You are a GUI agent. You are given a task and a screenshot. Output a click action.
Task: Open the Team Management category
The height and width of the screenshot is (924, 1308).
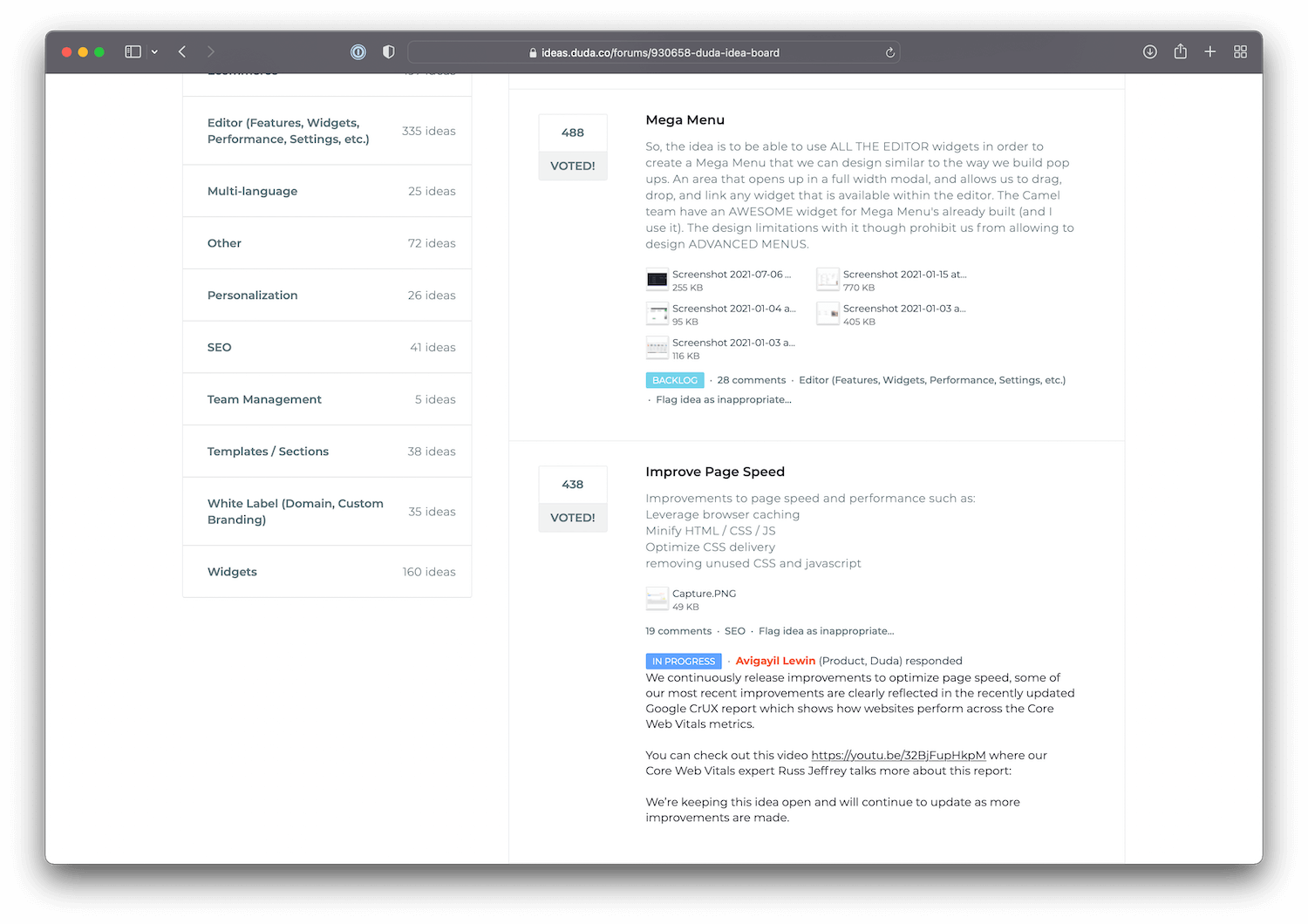click(327, 399)
